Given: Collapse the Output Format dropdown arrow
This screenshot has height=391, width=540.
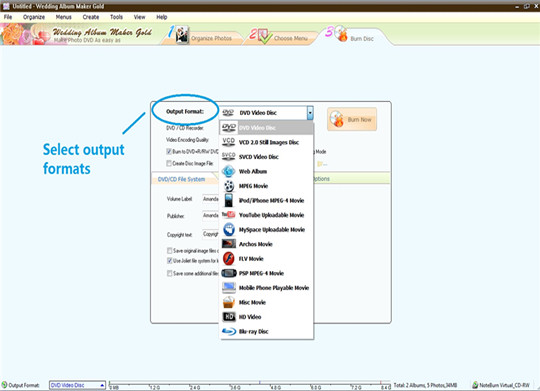Looking at the screenshot, I should coord(310,113).
